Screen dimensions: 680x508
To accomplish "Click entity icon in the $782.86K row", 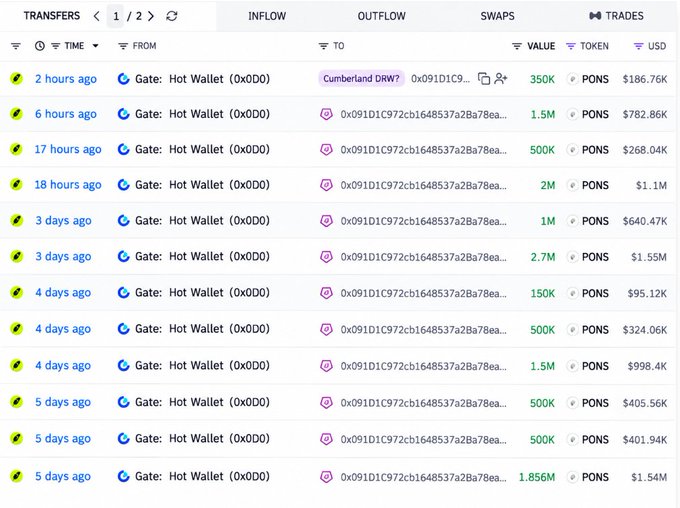I will click(326, 115).
